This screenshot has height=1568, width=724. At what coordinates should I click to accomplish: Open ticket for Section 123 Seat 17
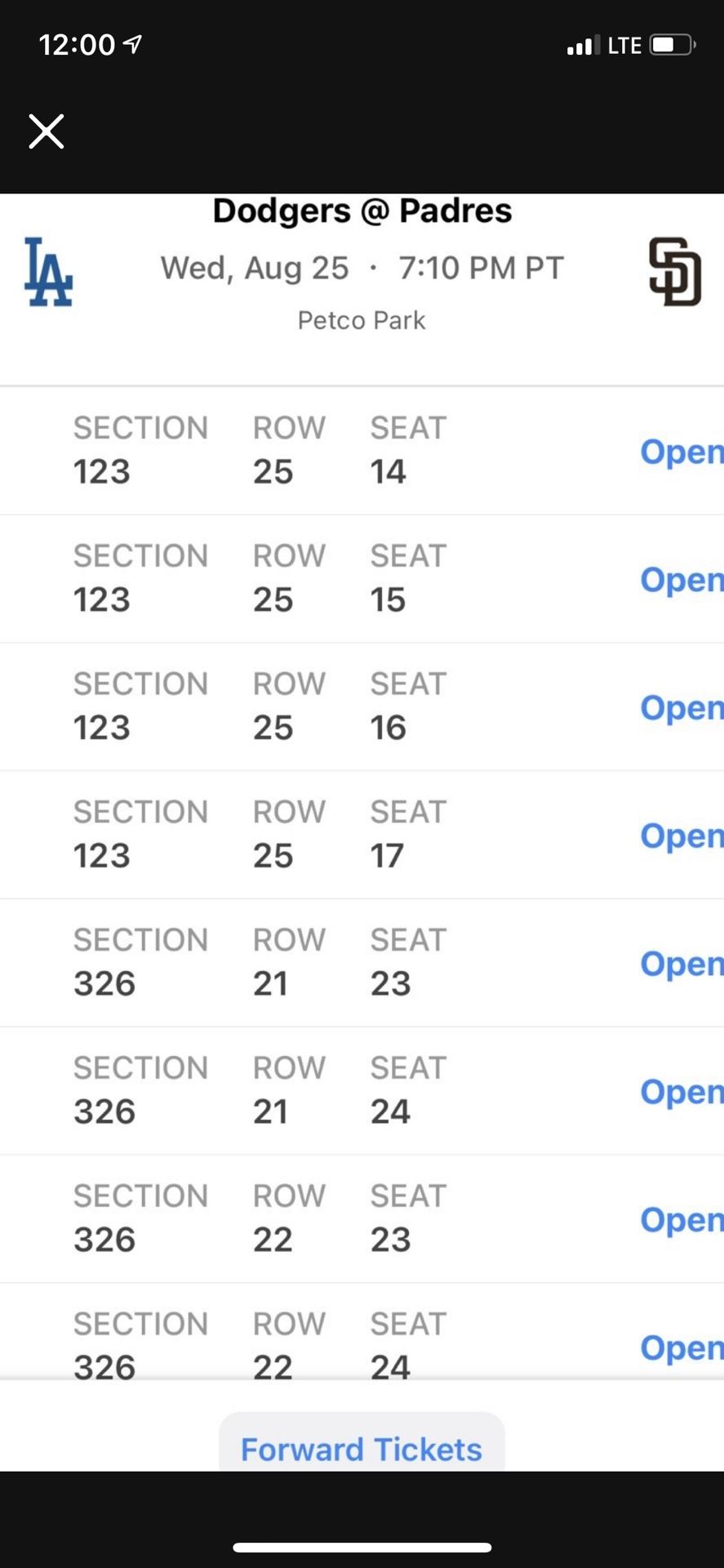(681, 835)
